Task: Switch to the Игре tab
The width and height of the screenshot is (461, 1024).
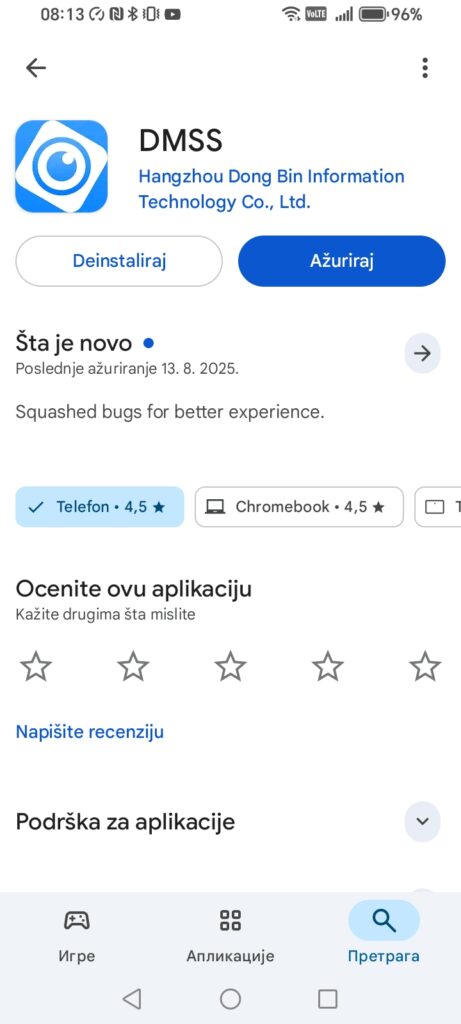Action: [x=77, y=935]
